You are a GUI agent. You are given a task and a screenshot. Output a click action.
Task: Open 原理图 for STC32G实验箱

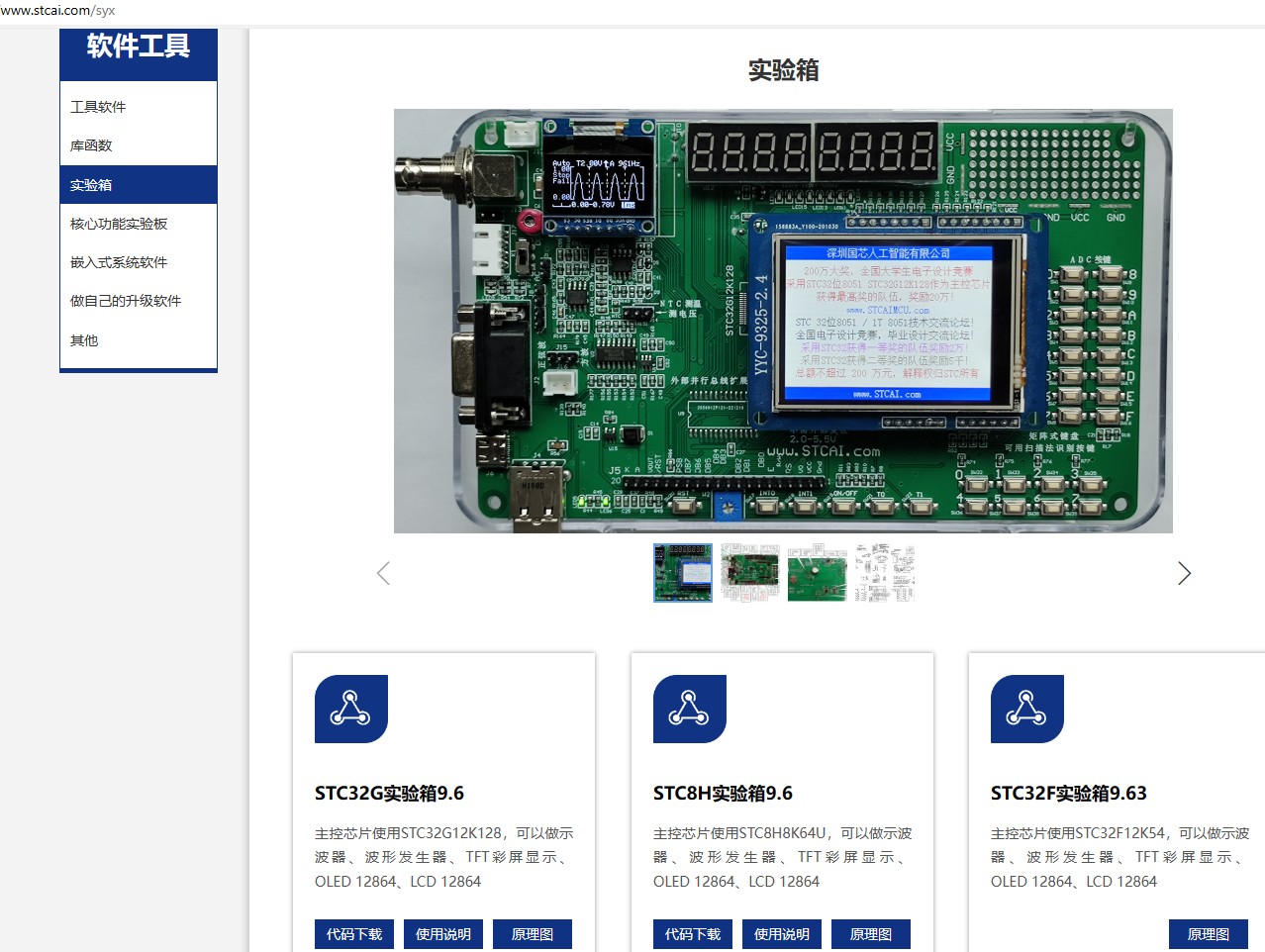(533, 934)
